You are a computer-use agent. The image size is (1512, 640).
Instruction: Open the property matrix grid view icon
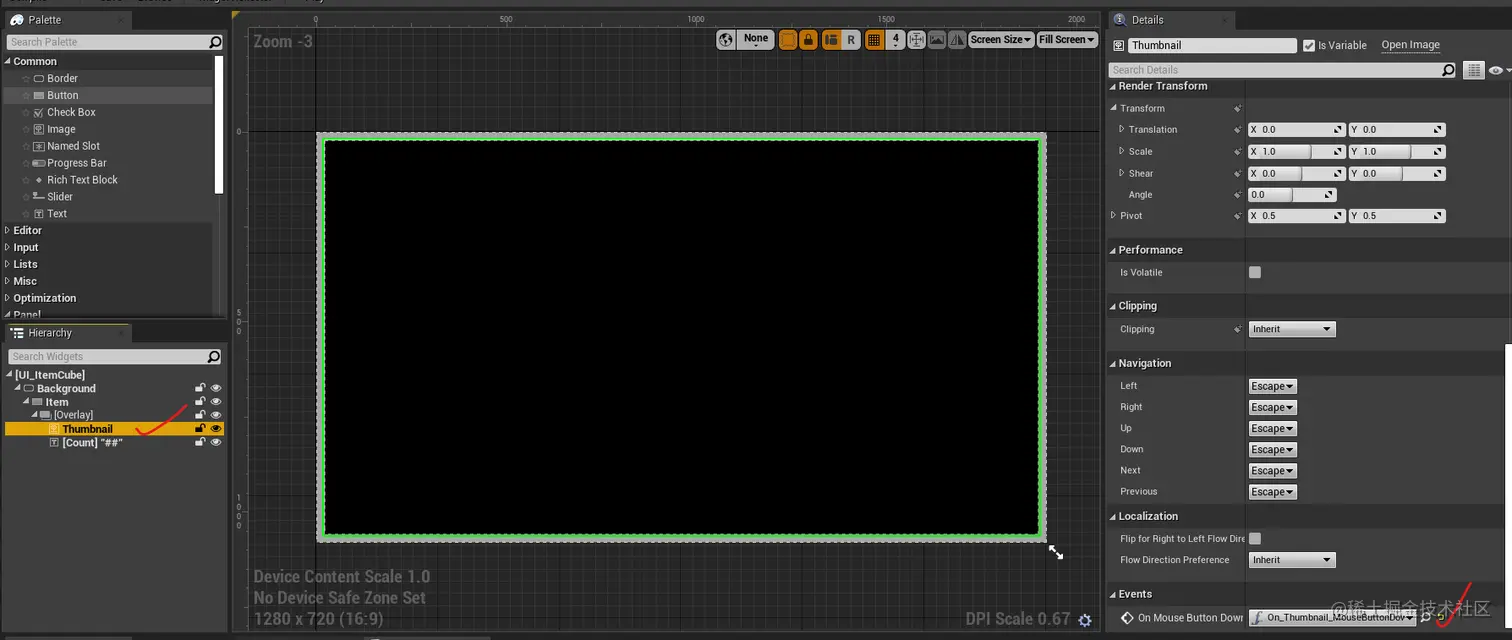(1473, 70)
